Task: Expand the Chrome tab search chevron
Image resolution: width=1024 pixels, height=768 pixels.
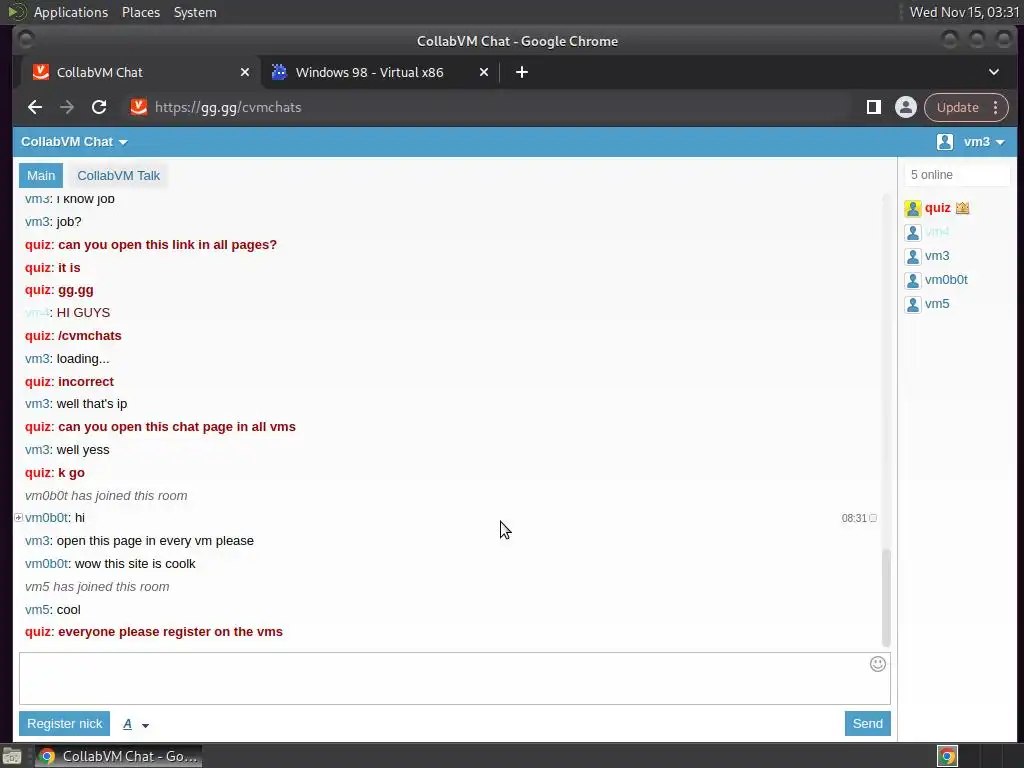Action: 993,72
